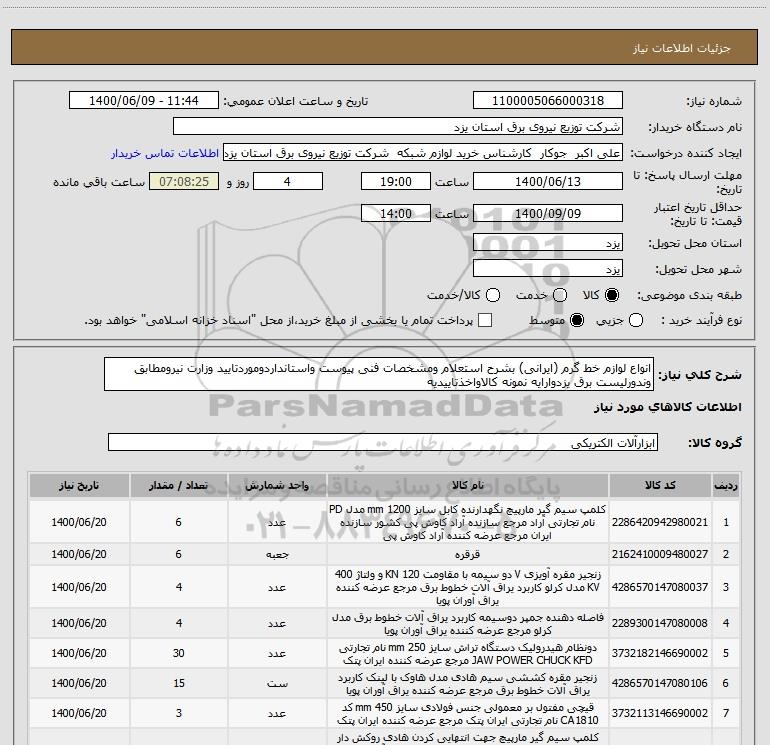Click the واحد شمارش column header

click(277, 485)
